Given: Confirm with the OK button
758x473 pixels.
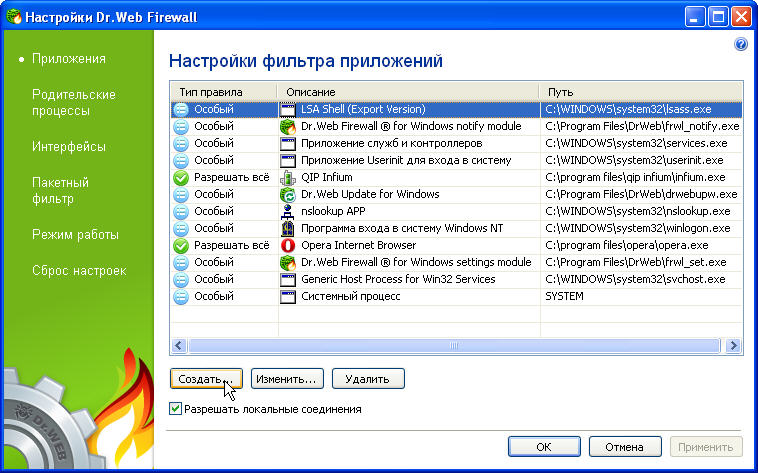Looking at the screenshot, I should tap(544, 446).
